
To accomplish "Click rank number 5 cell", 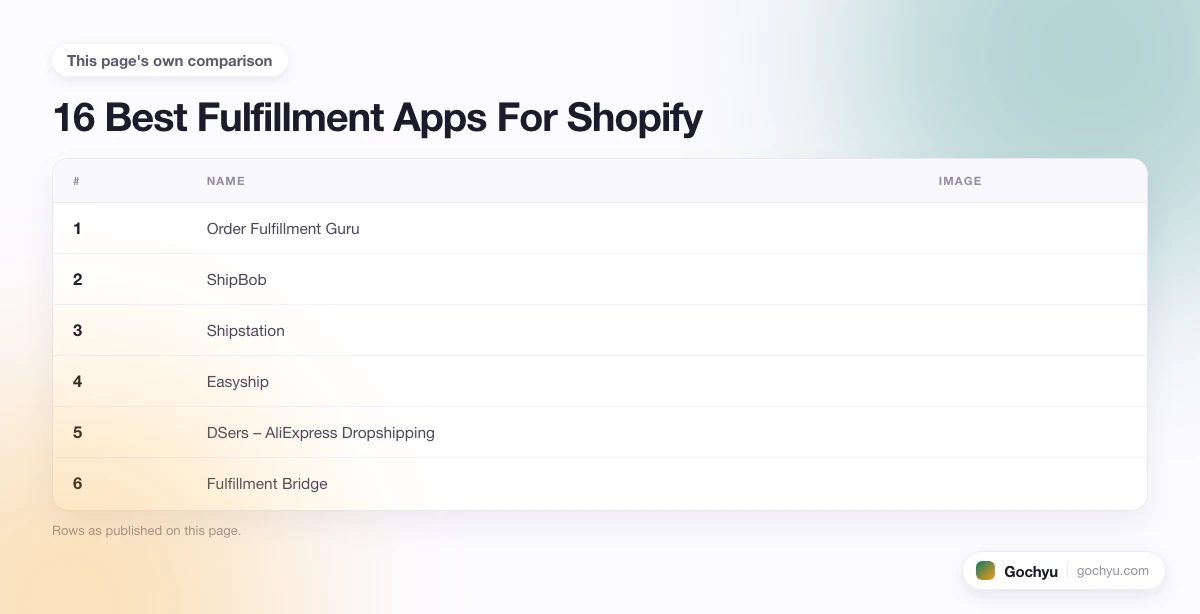I will [77, 433].
